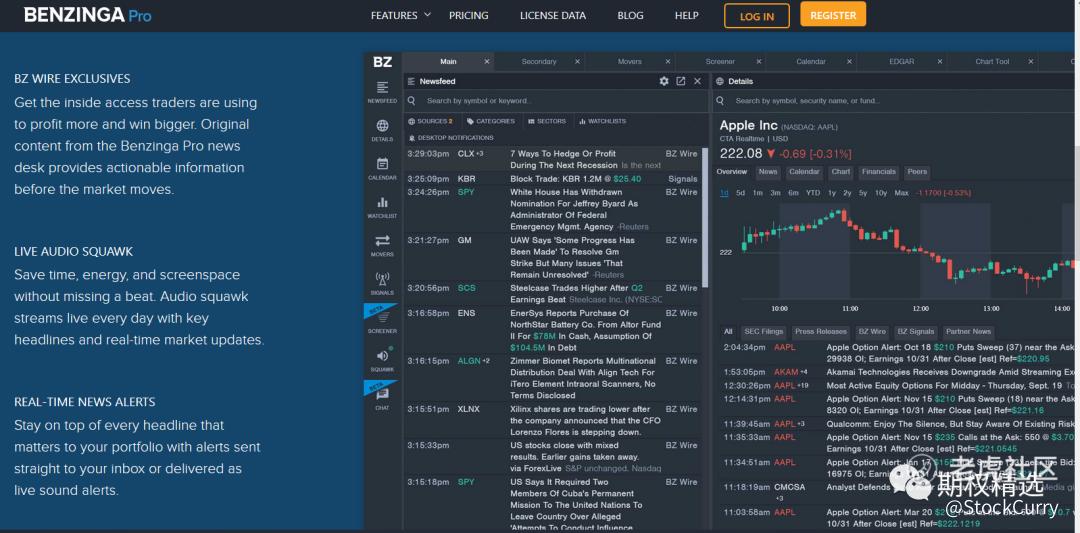Open the Watchlist sidebar icon
This screenshot has height=533, width=1080.
coord(382,207)
